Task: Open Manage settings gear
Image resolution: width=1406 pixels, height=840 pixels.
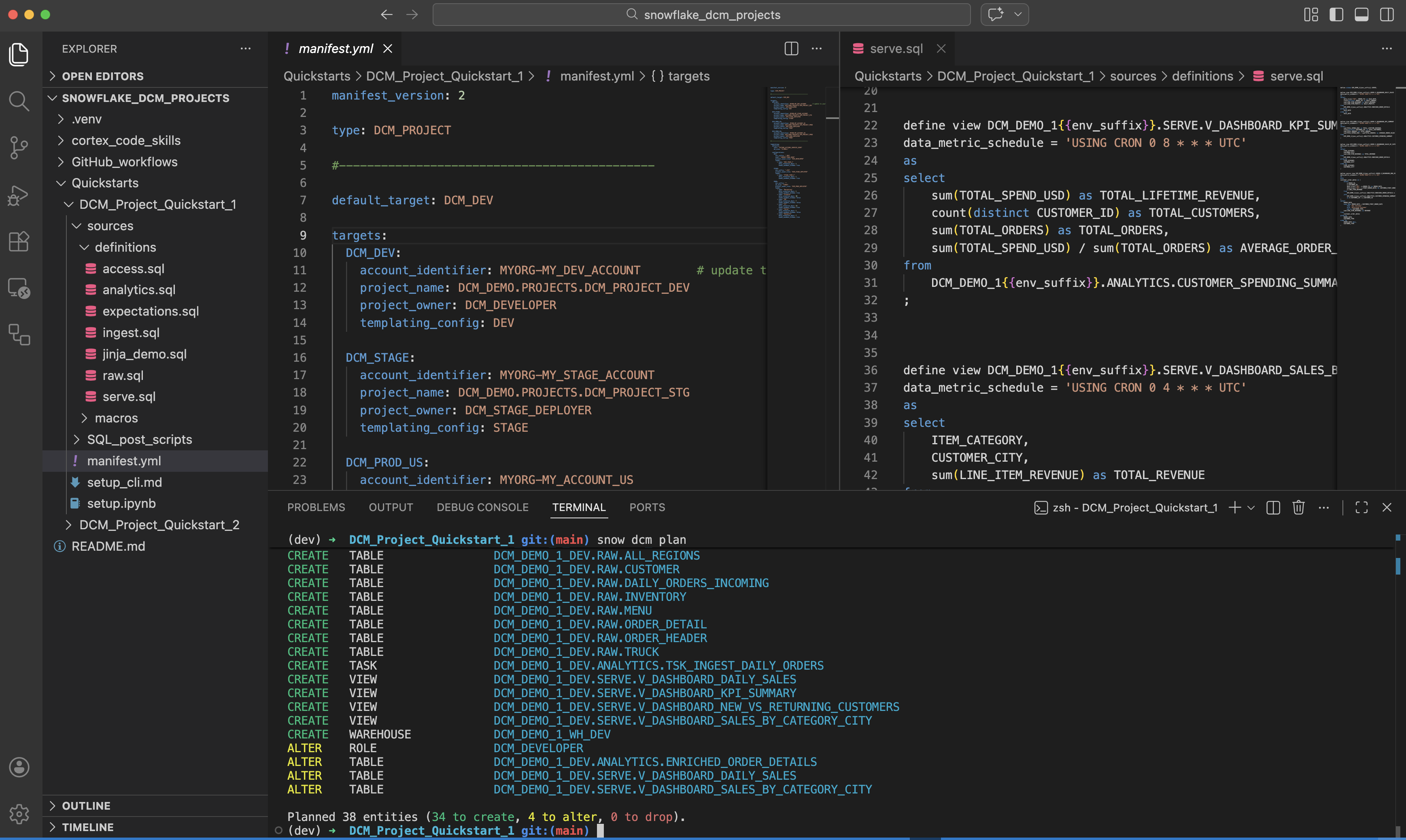Action: [x=19, y=814]
